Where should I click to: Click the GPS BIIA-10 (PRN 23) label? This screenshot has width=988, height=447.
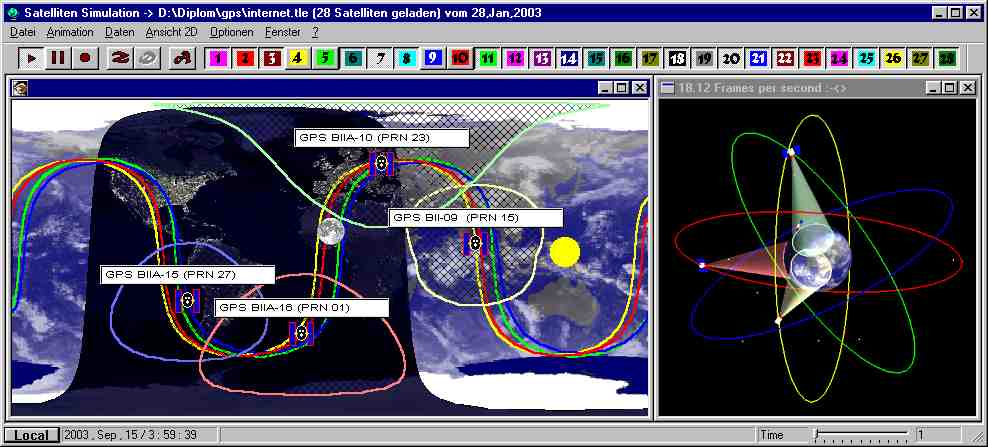[382, 138]
